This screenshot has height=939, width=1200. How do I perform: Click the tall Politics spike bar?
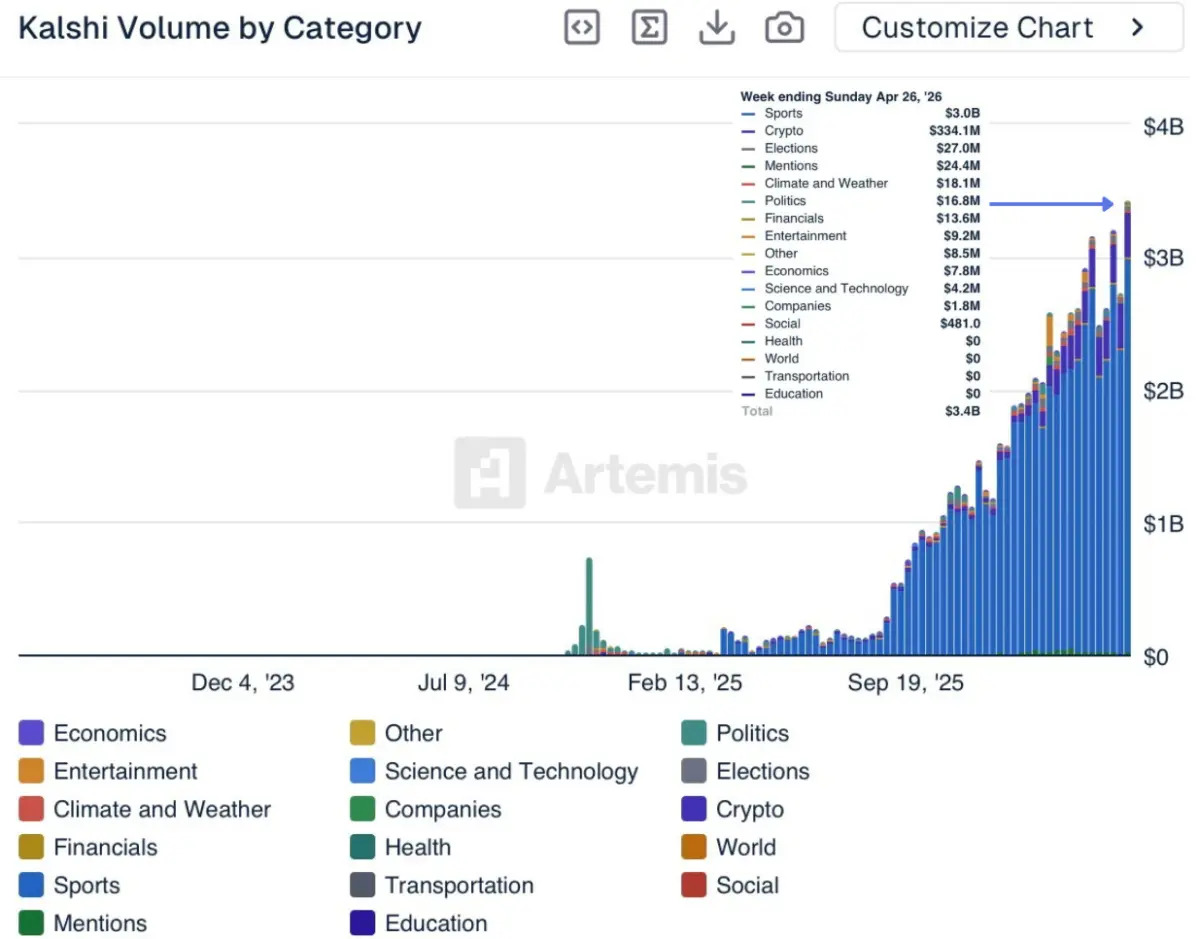point(589,600)
